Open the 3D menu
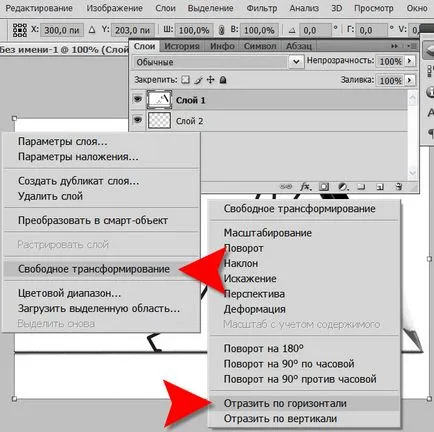The width and height of the screenshot is (434, 432). tap(337, 8)
